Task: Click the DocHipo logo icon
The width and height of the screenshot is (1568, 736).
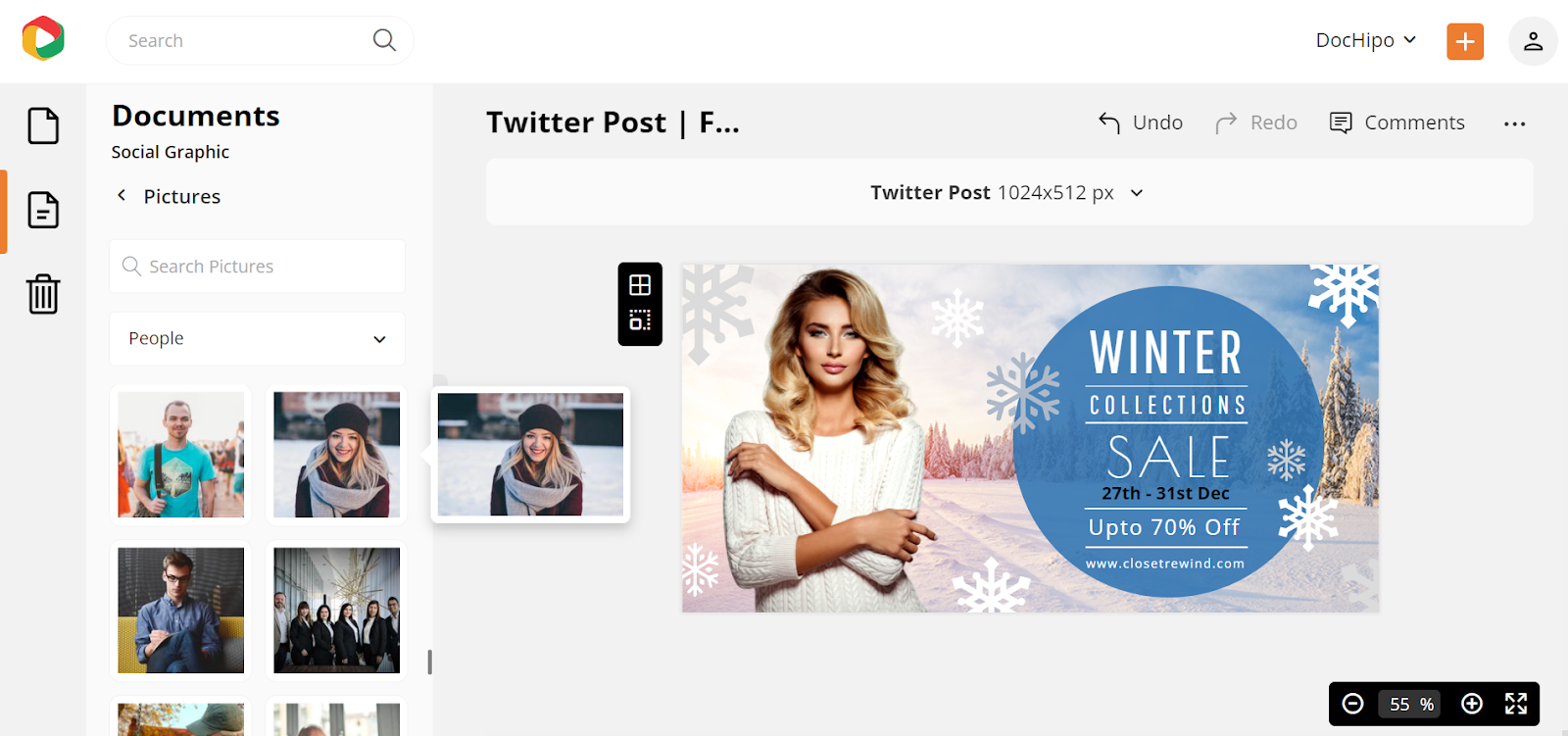Action: tap(43, 38)
